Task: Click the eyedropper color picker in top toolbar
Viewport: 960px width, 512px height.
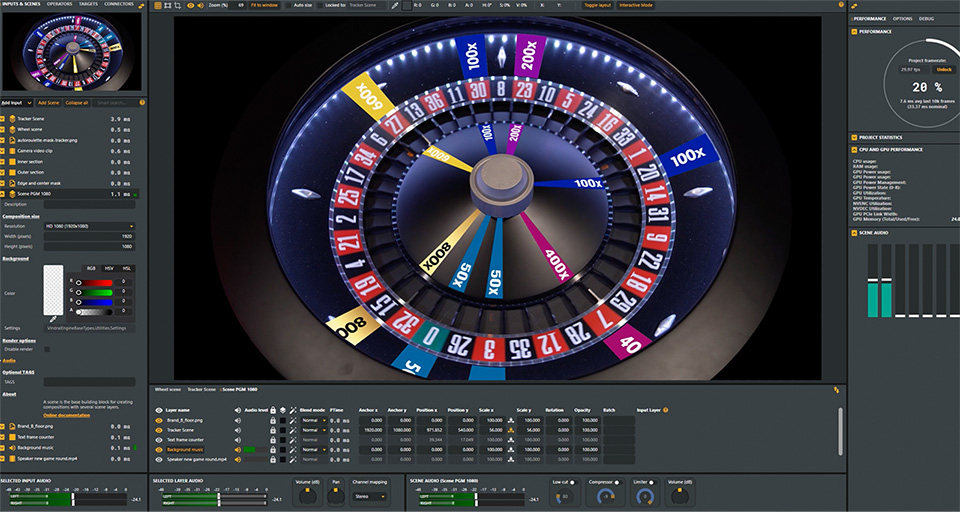Action: (x=395, y=5)
